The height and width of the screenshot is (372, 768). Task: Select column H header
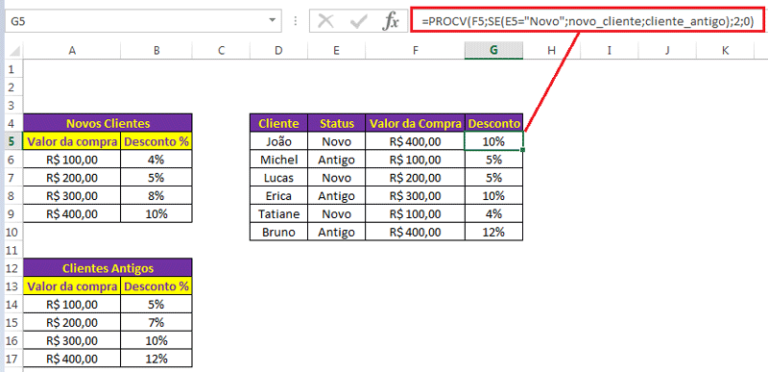pos(552,50)
